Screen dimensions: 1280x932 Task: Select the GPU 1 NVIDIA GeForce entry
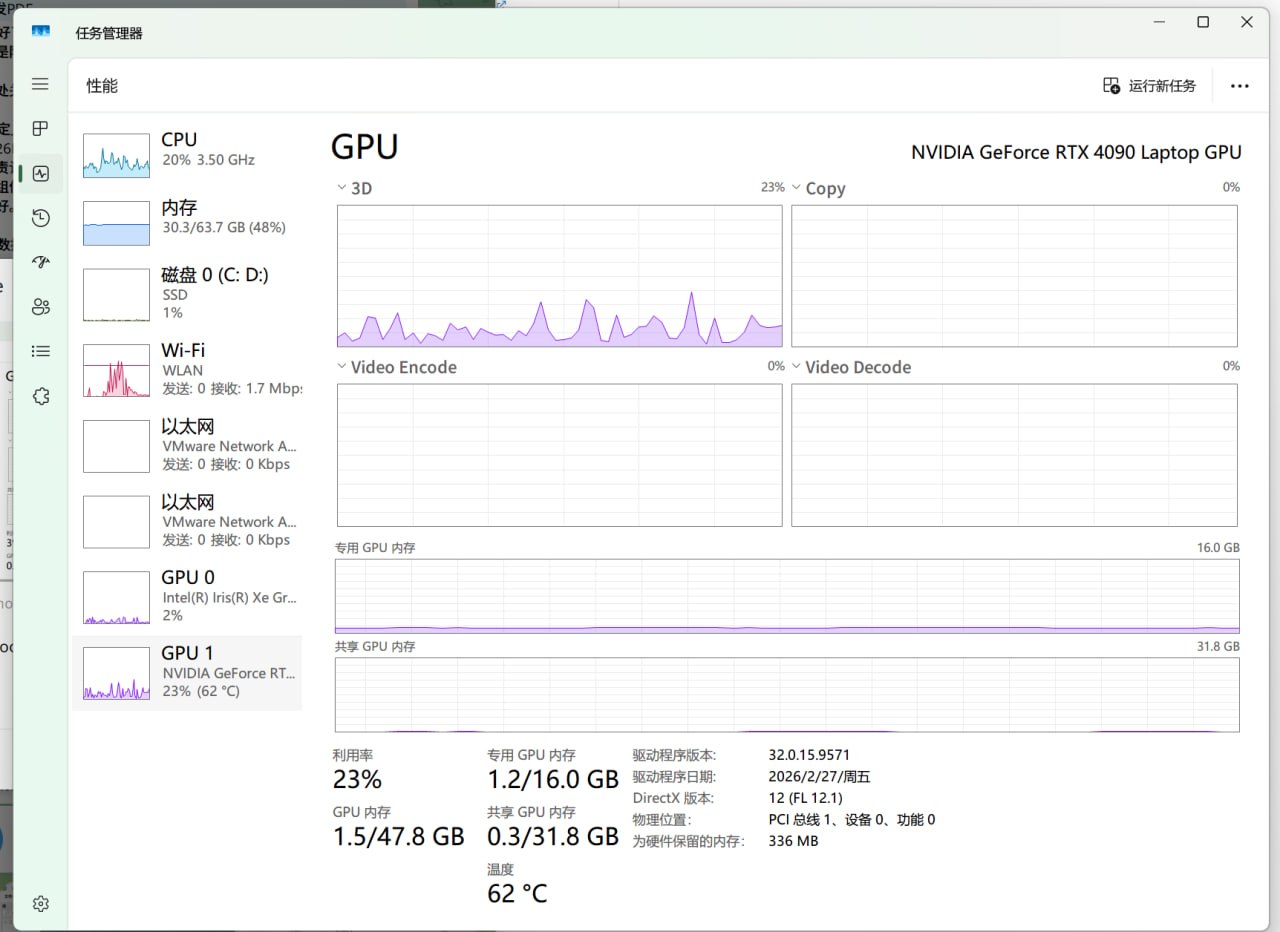coord(187,672)
